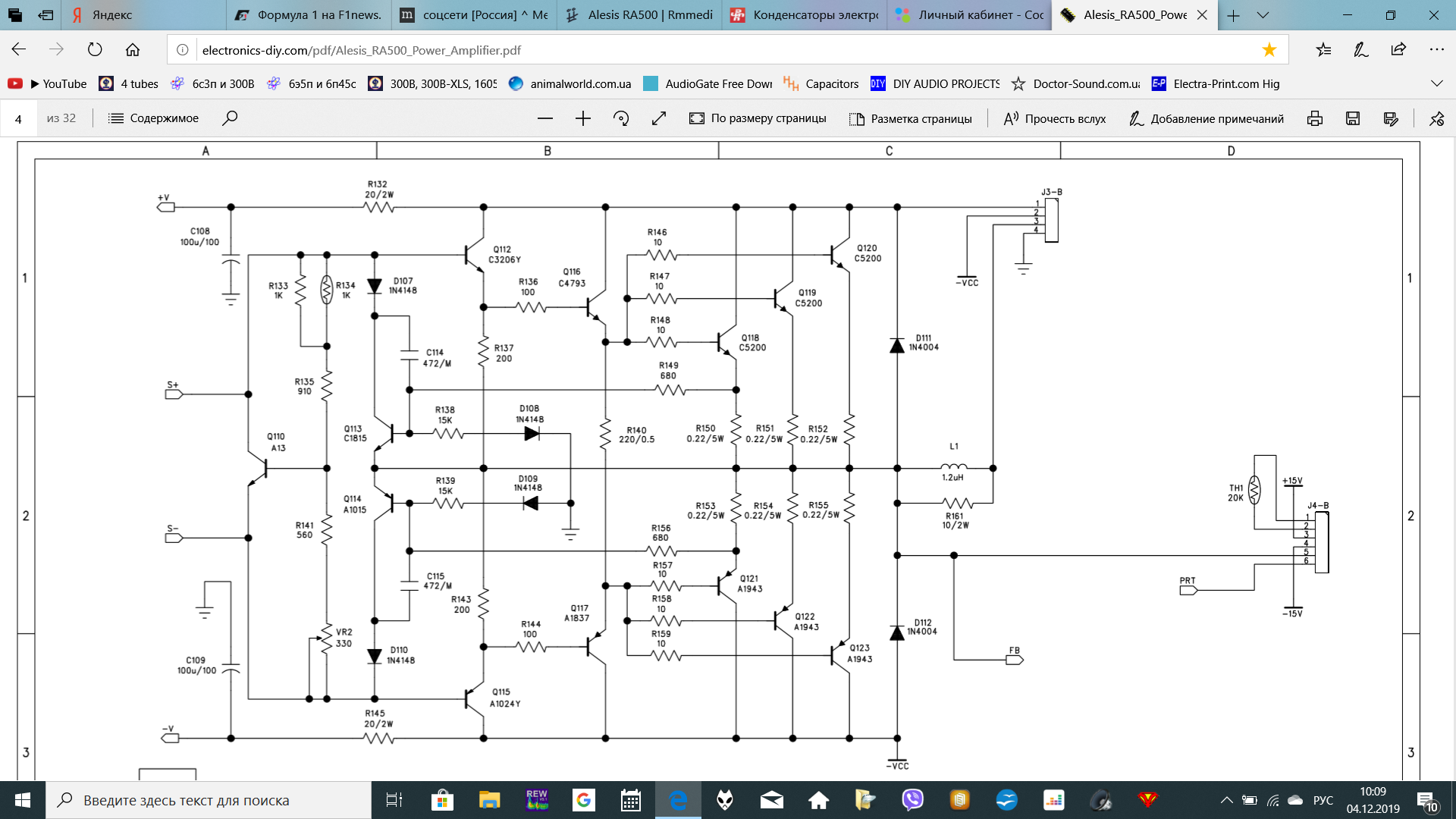Viewport: 1456px width, 819px height.
Task: Open Microsoft Edge from taskbar
Action: (x=678, y=800)
